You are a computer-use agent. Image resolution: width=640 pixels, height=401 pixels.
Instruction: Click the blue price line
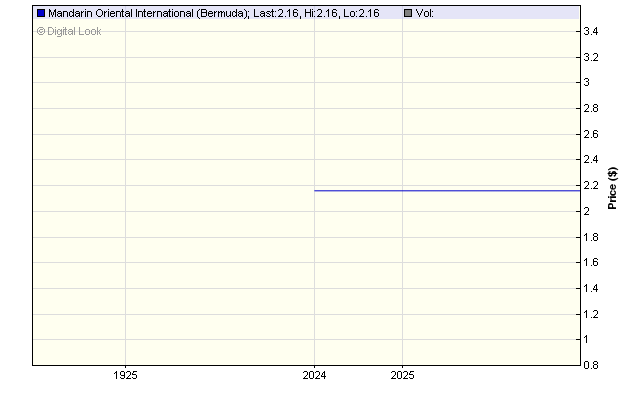click(447, 190)
